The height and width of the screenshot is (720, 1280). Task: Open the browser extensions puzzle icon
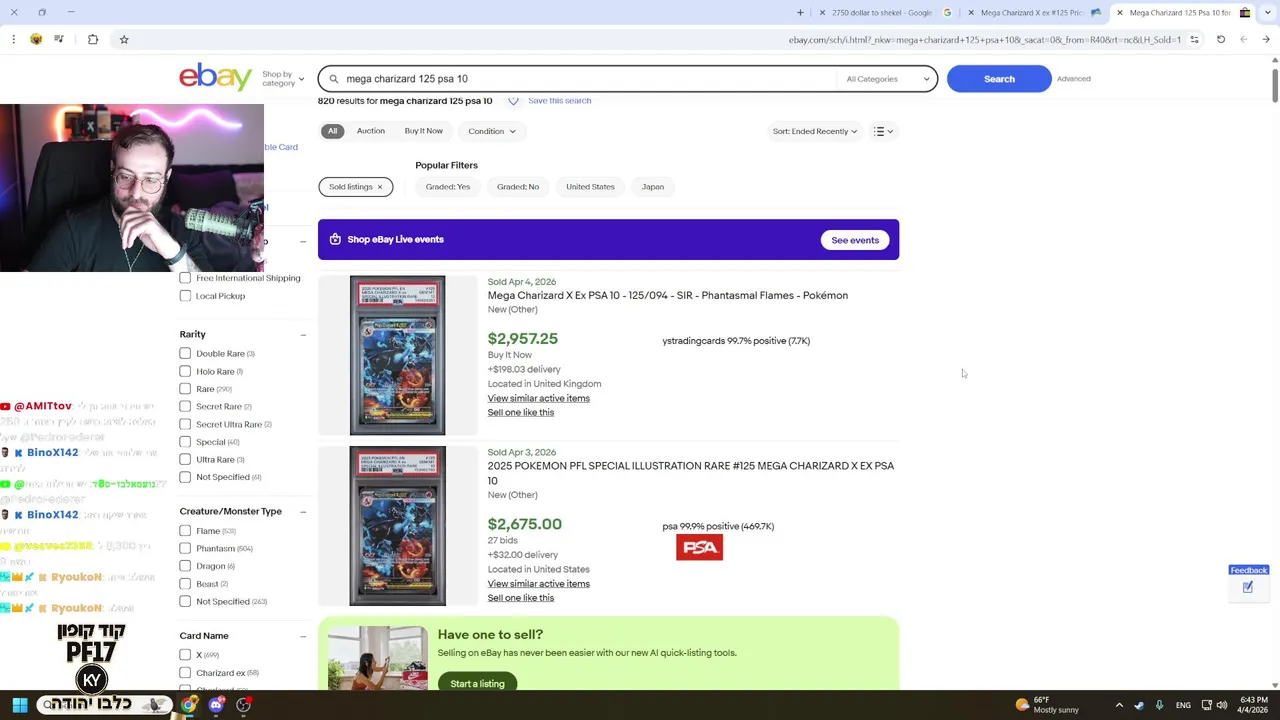(93, 39)
